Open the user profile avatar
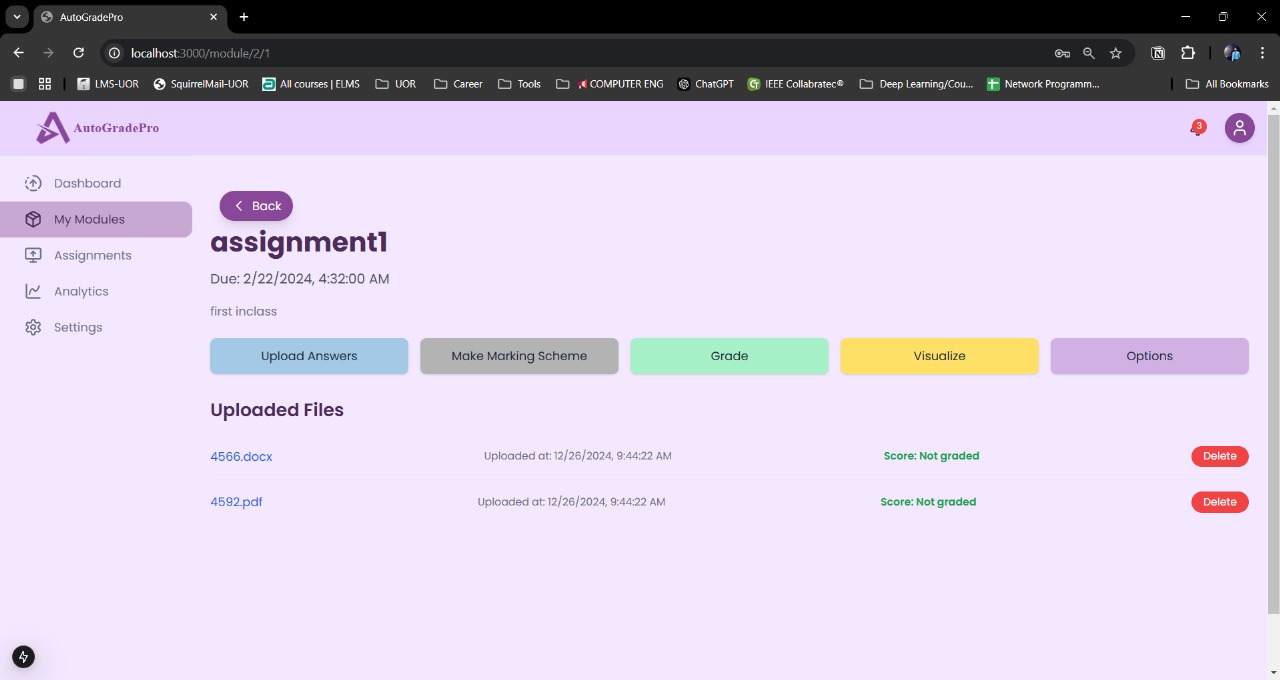Screen dimensions: 1280x680 1240,128
